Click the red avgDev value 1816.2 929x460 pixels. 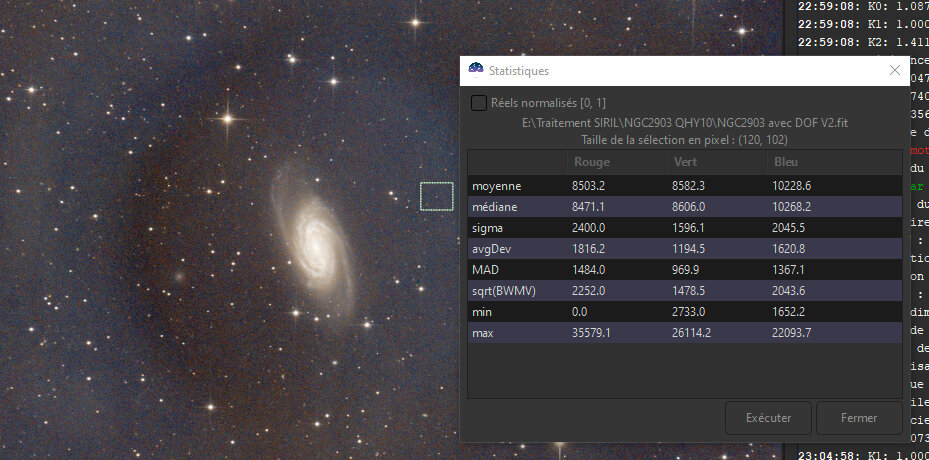(x=588, y=250)
